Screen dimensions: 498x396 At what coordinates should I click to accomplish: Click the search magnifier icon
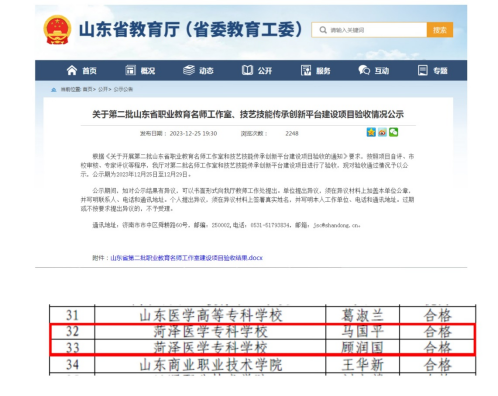tap(323, 30)
